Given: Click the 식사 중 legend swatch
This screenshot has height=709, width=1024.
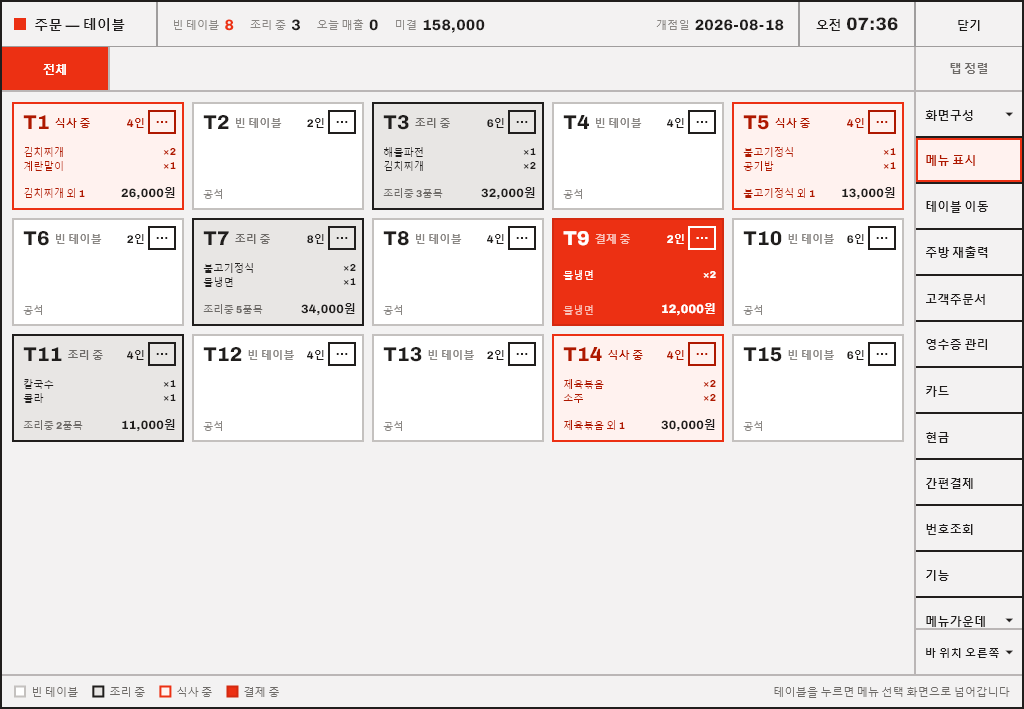Looking at the screenshot, I should point(165,691).
